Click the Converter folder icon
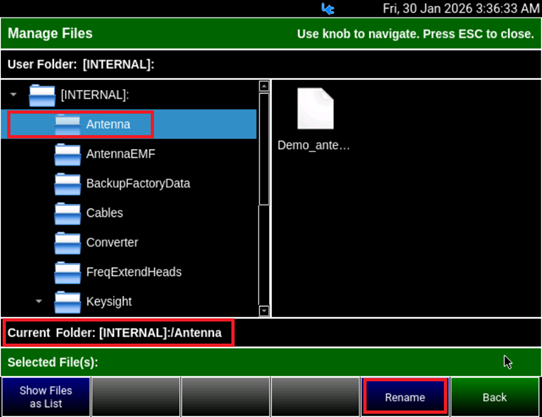Image resolution: width=542 pixels, height=417 pixels. (x=67, y=243)
